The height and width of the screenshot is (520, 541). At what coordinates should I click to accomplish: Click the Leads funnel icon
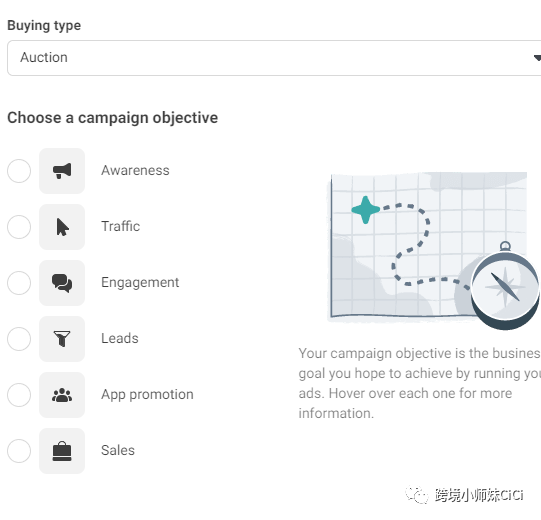(62, 339)
